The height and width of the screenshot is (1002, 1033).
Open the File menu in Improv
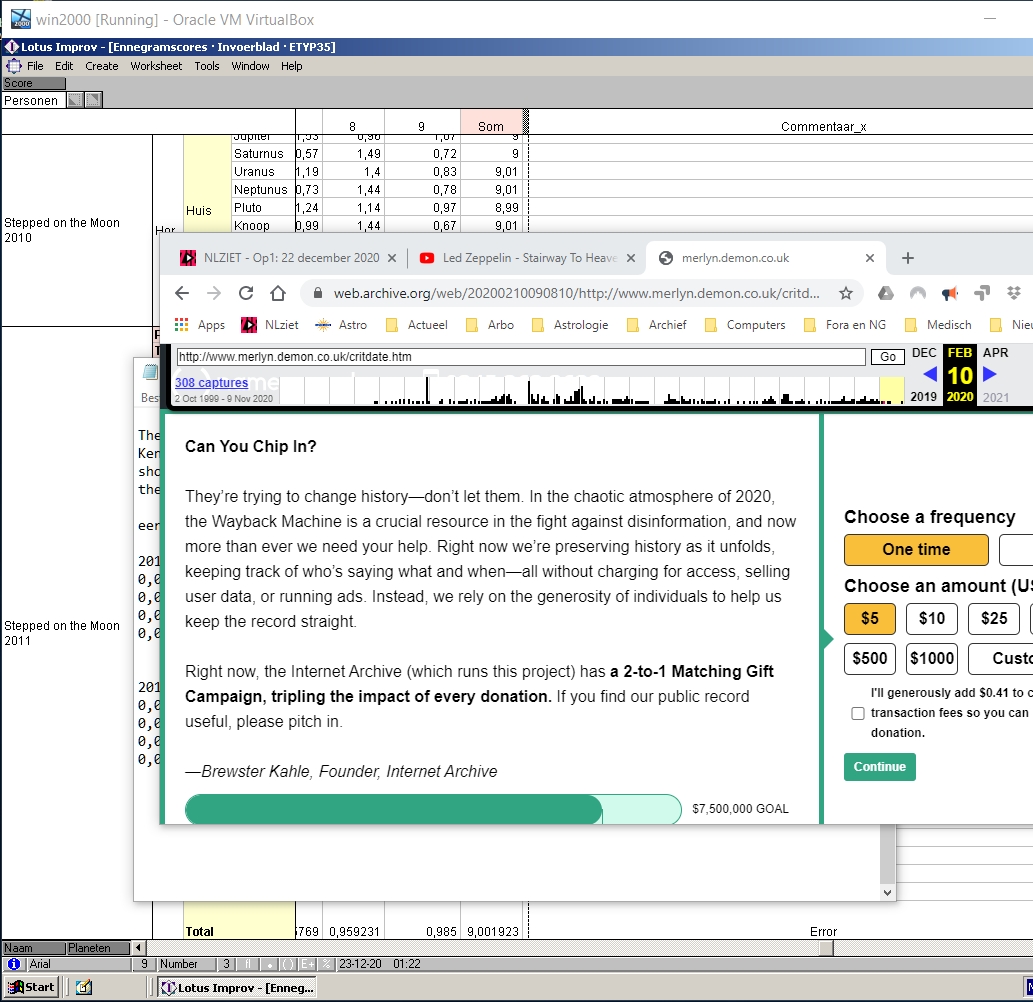35,66
